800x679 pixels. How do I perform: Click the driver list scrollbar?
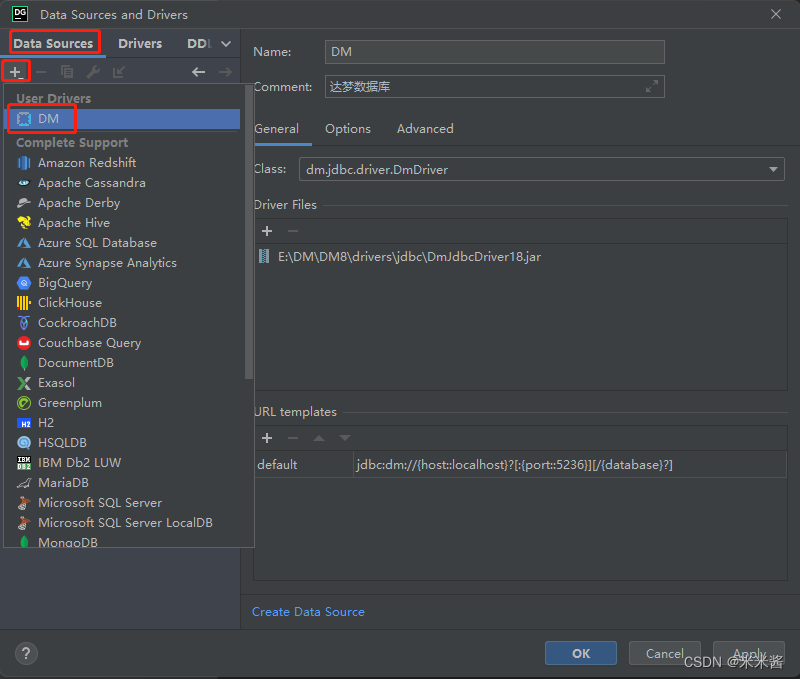pyautogui.click(x=249, y=232)
